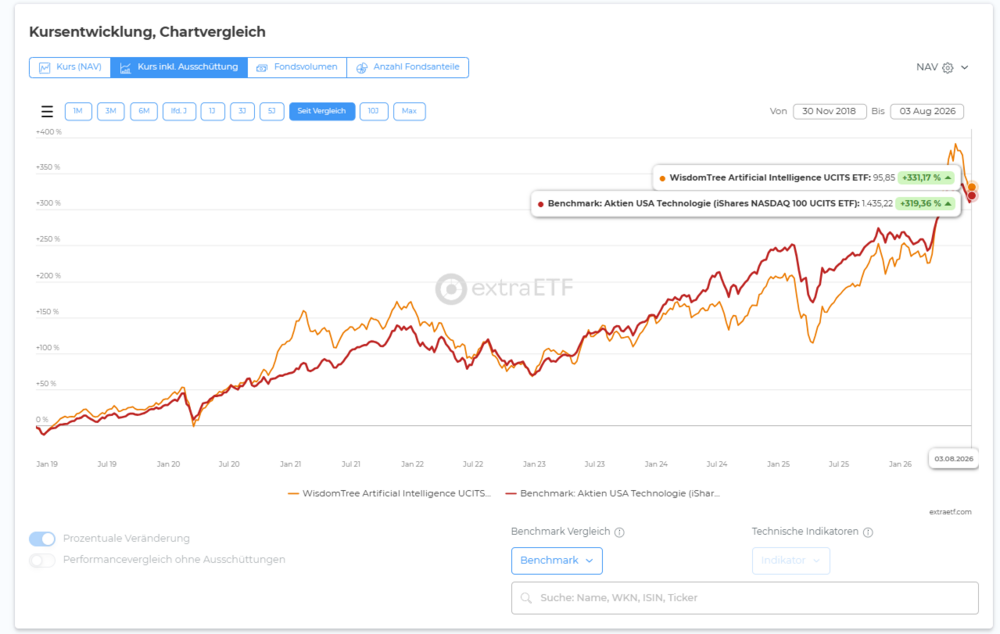Toggle Benchmark series in chart legend

(612, 494)
